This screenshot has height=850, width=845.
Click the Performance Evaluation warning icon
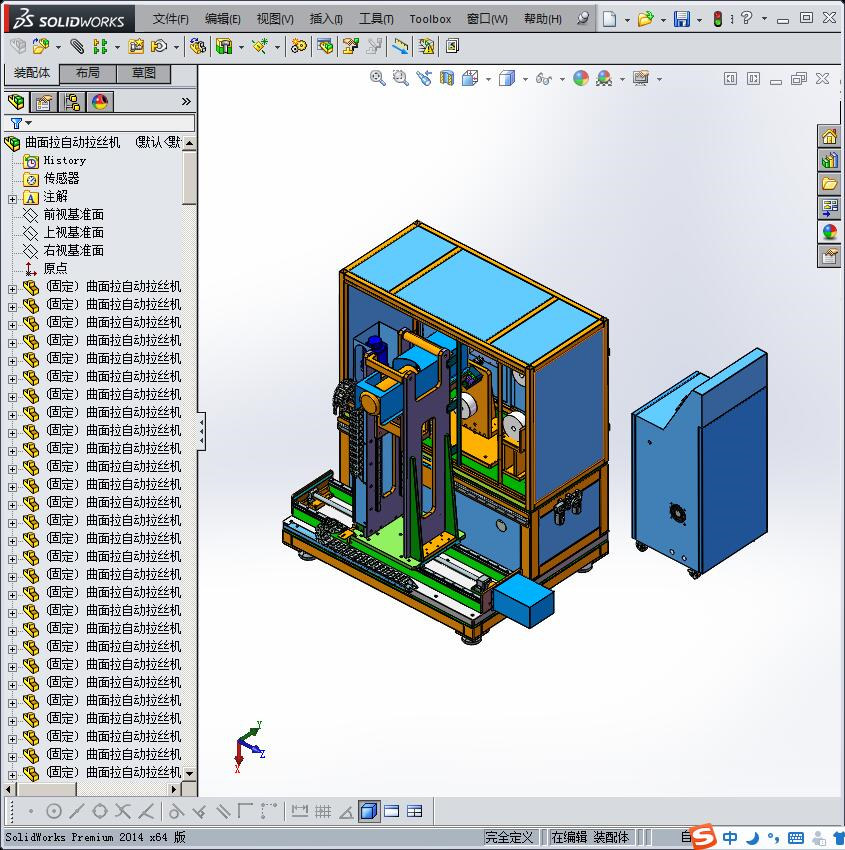(427, 47)
